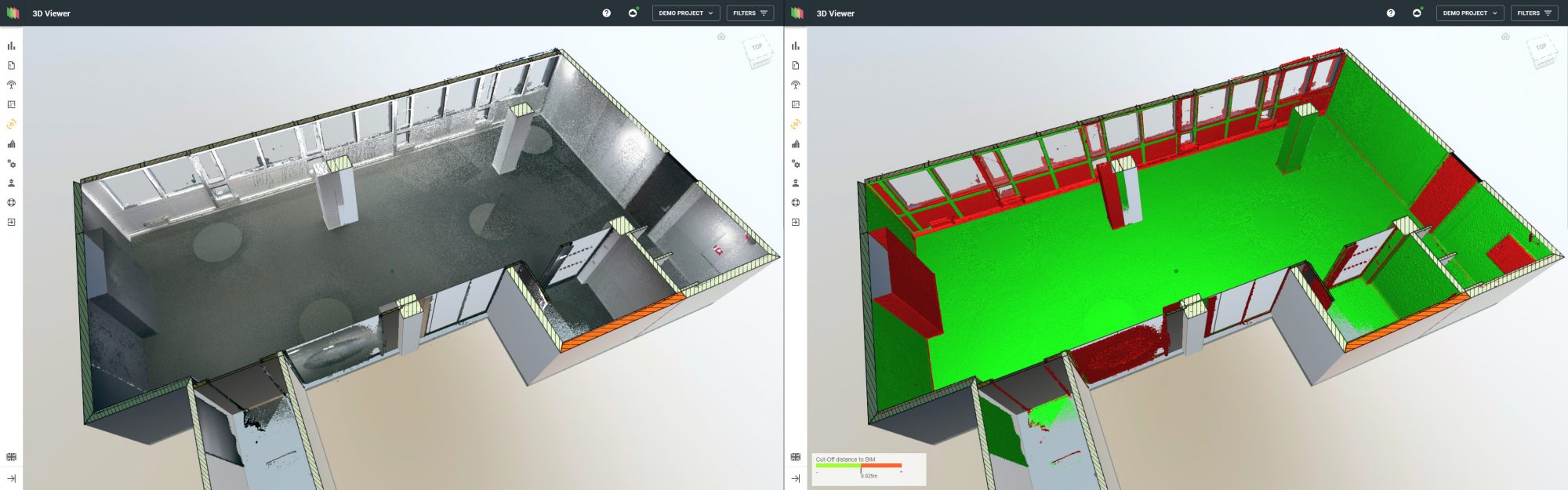Click user profile icon in right viewer sidebar
The image size is (1568, 490).
click(x=795, y=183)
